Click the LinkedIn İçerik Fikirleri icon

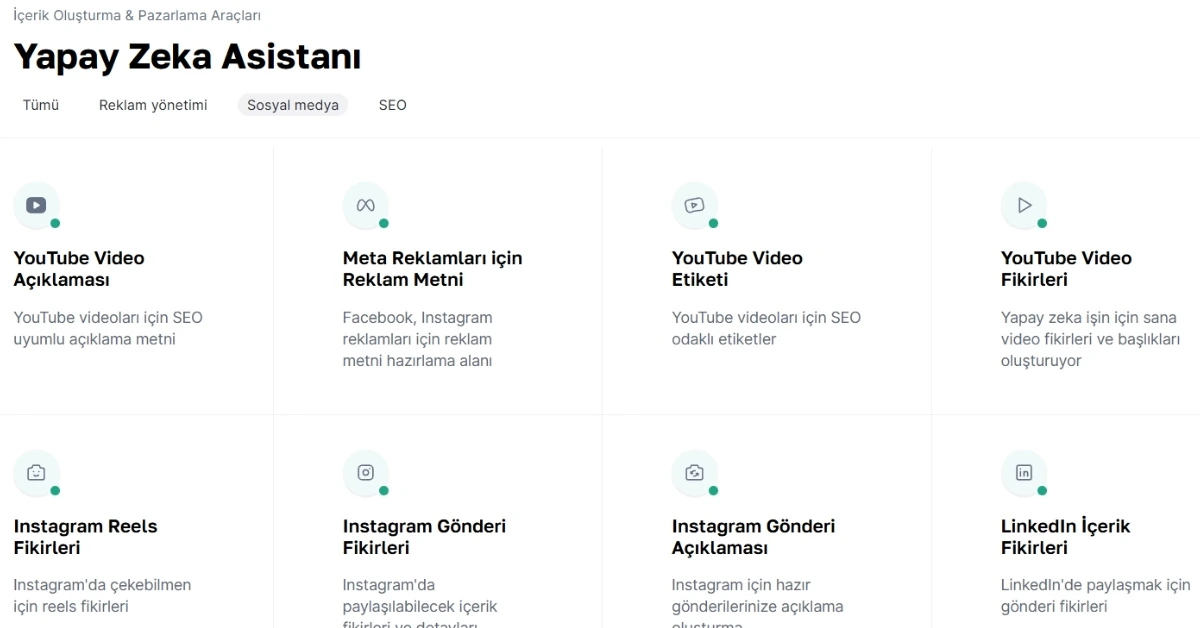coord(1023,473)
